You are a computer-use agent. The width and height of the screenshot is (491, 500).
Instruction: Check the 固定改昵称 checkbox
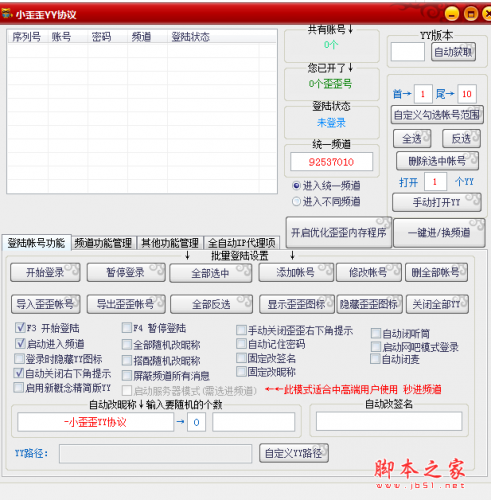coord(241,372)
